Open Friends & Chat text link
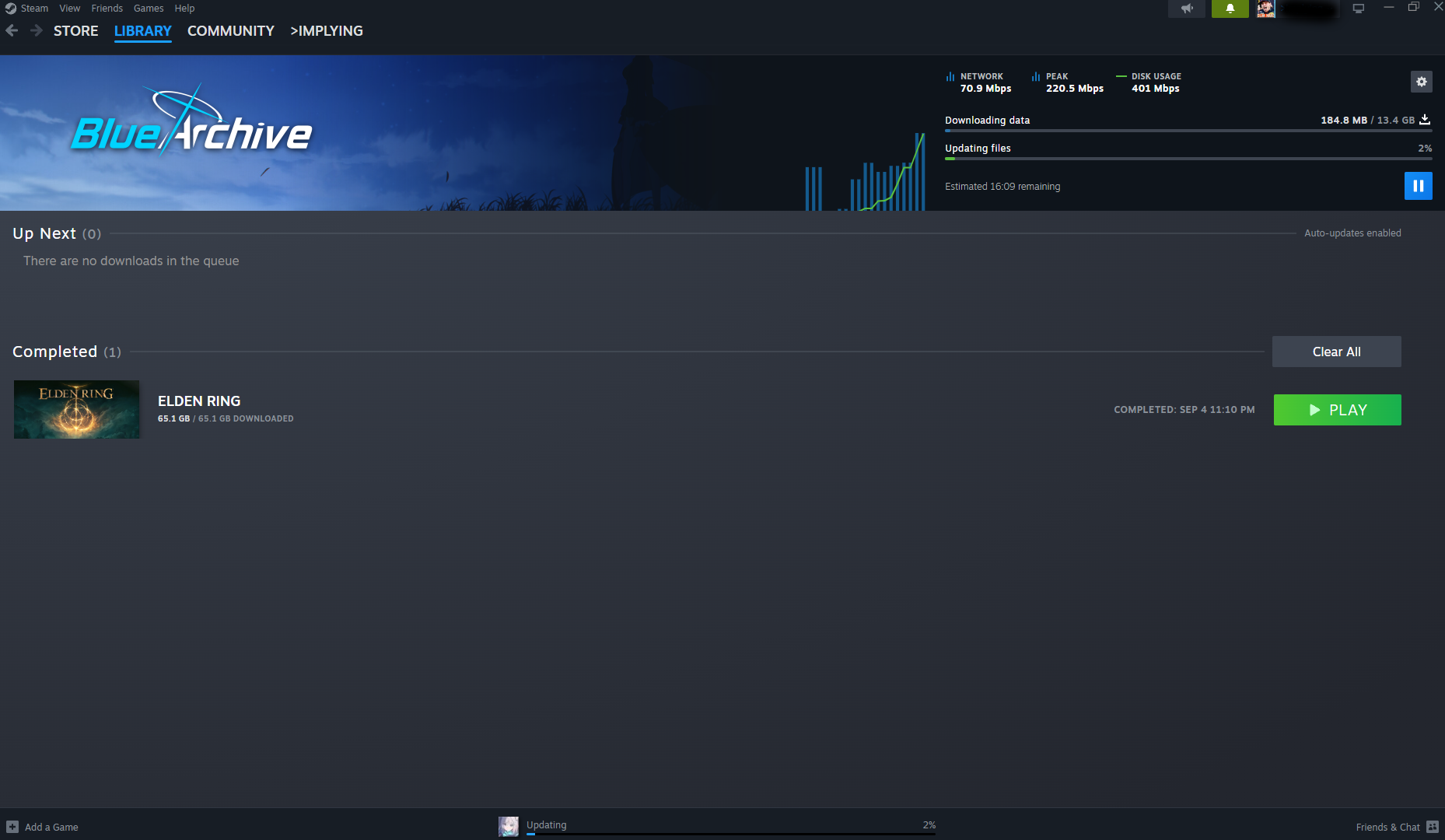The height and width of the screenshot is (840, 1445). [1387, 827]
